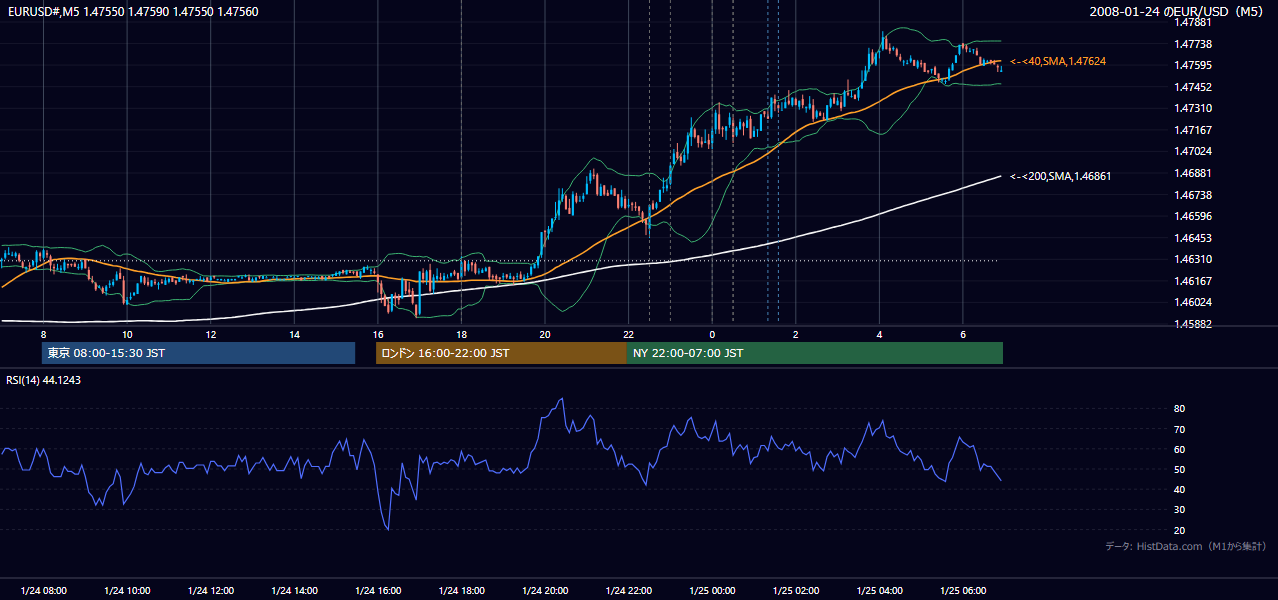Click the 1/24 14:00 time label

point(294,591)
